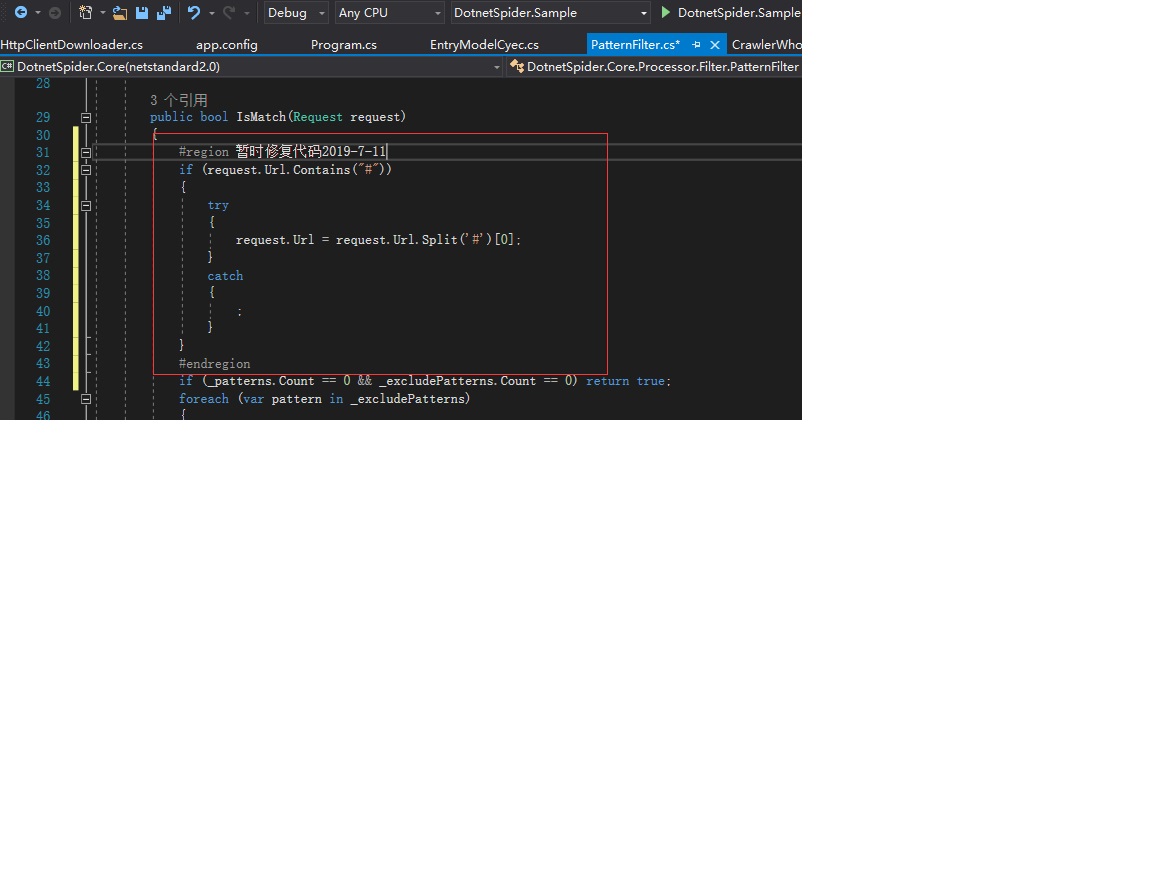This screenshot has height=888, width=1152.
Task: Pin the PatternFilter.cs tab
Action: tap(699, 44)
